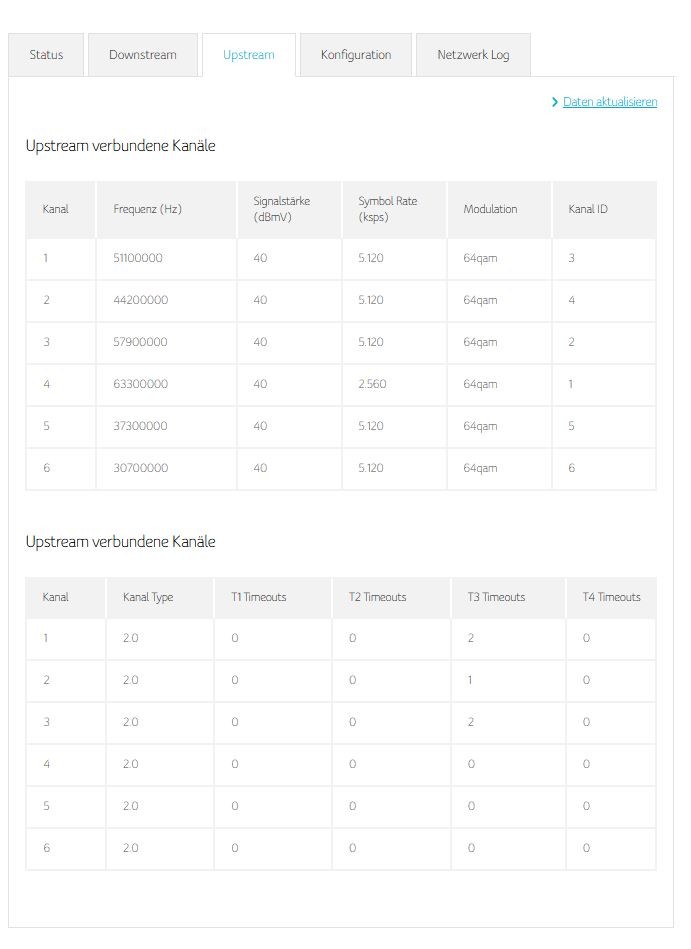
Task: Click the chevron icon beside Daten aktualisieren
Action: [555, 102]
